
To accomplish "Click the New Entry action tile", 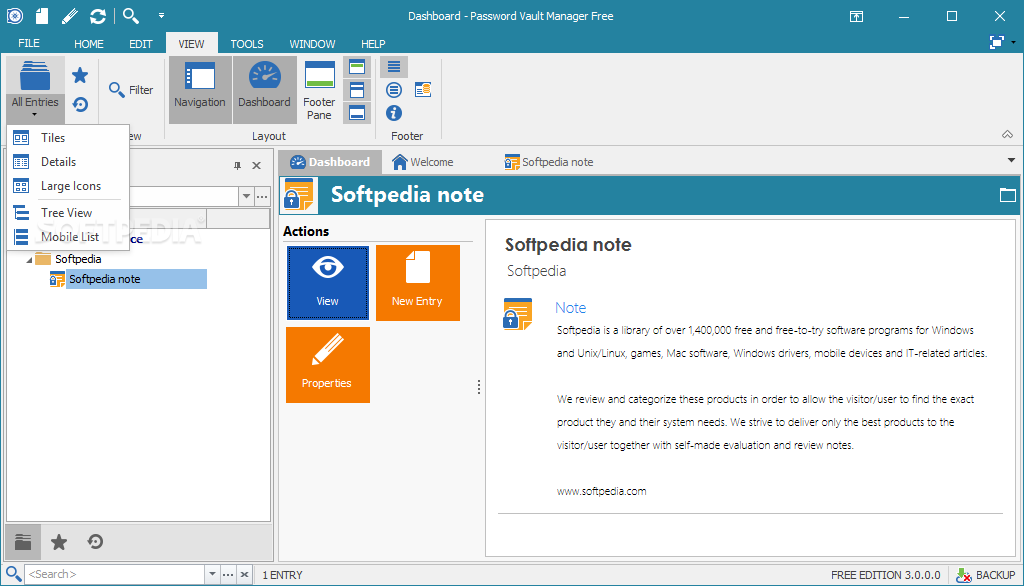I will click(x=418, y=283).
